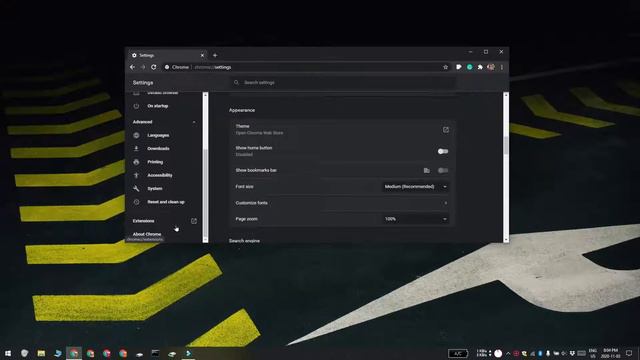Select the Settings tab
This screenshot has height=360, width=640.
(x=167, y=55)
